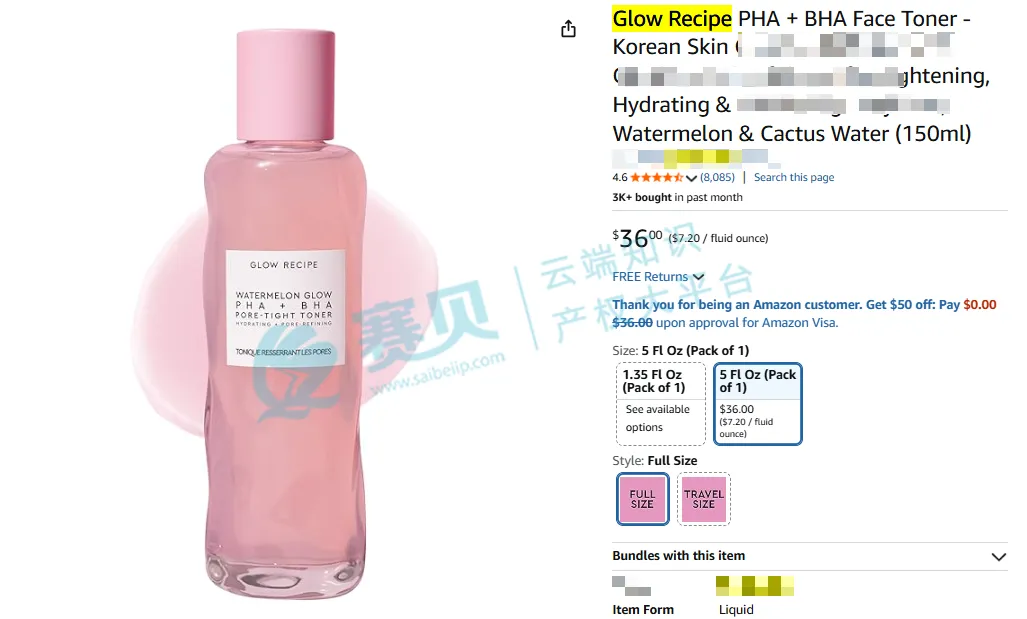This screenshot has width=1027, height=619.
Task: Click the orange star rating icons
Action: click(657, 178)
